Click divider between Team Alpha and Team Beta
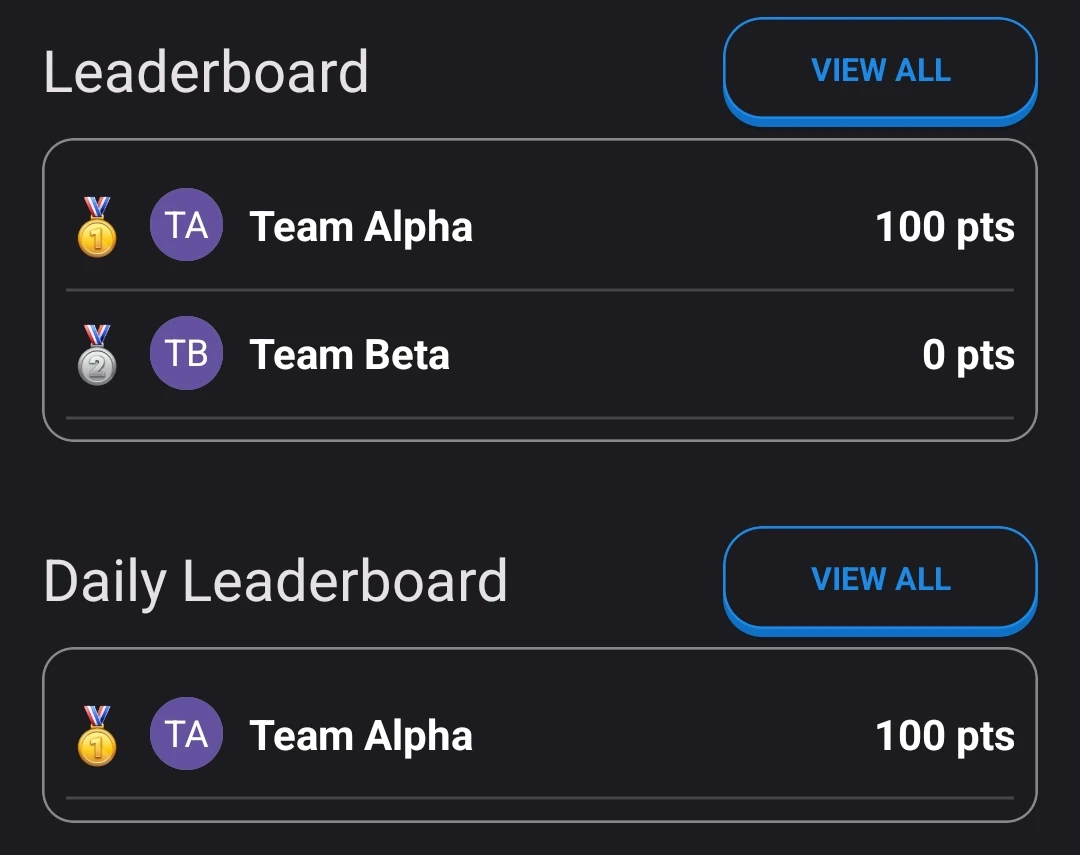 click(540, 290)
